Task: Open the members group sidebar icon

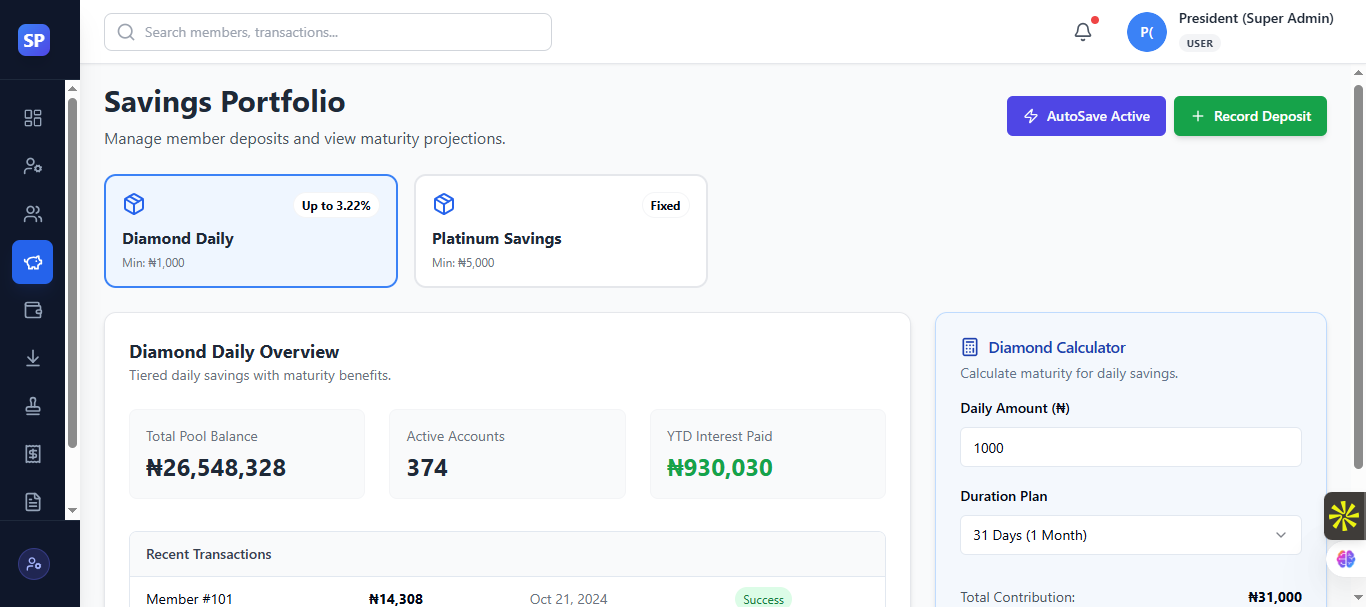Action: click(x=33, y=214)
